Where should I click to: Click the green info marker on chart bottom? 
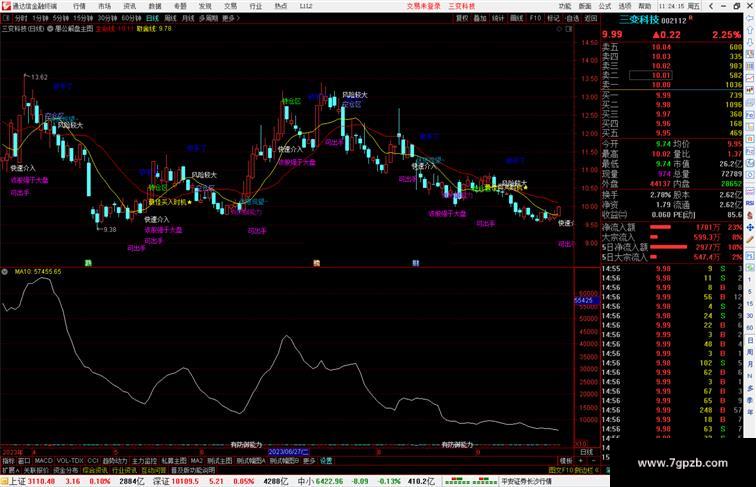tap(88, 263)
